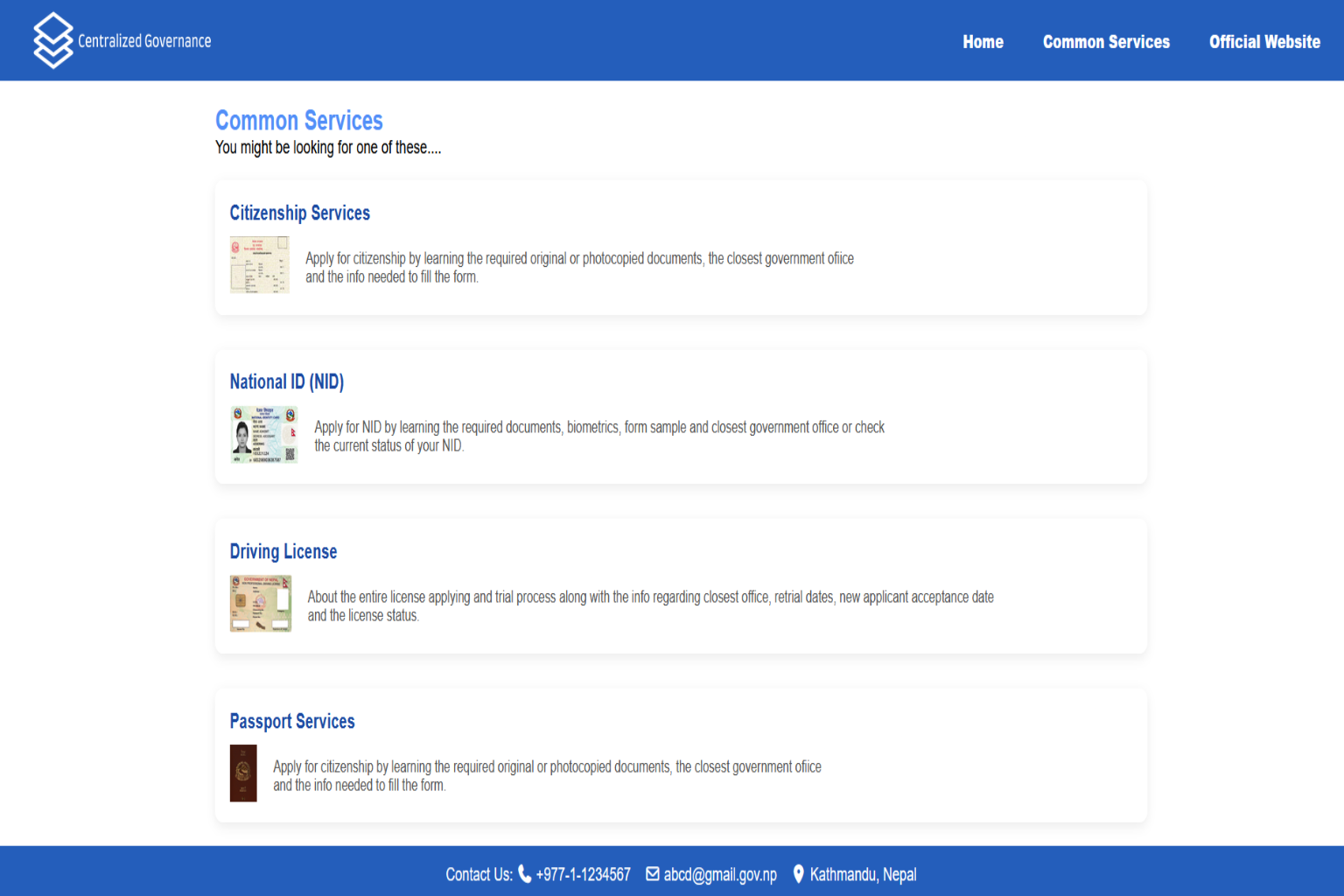Go to Home in navigation bar

[983, 42]
